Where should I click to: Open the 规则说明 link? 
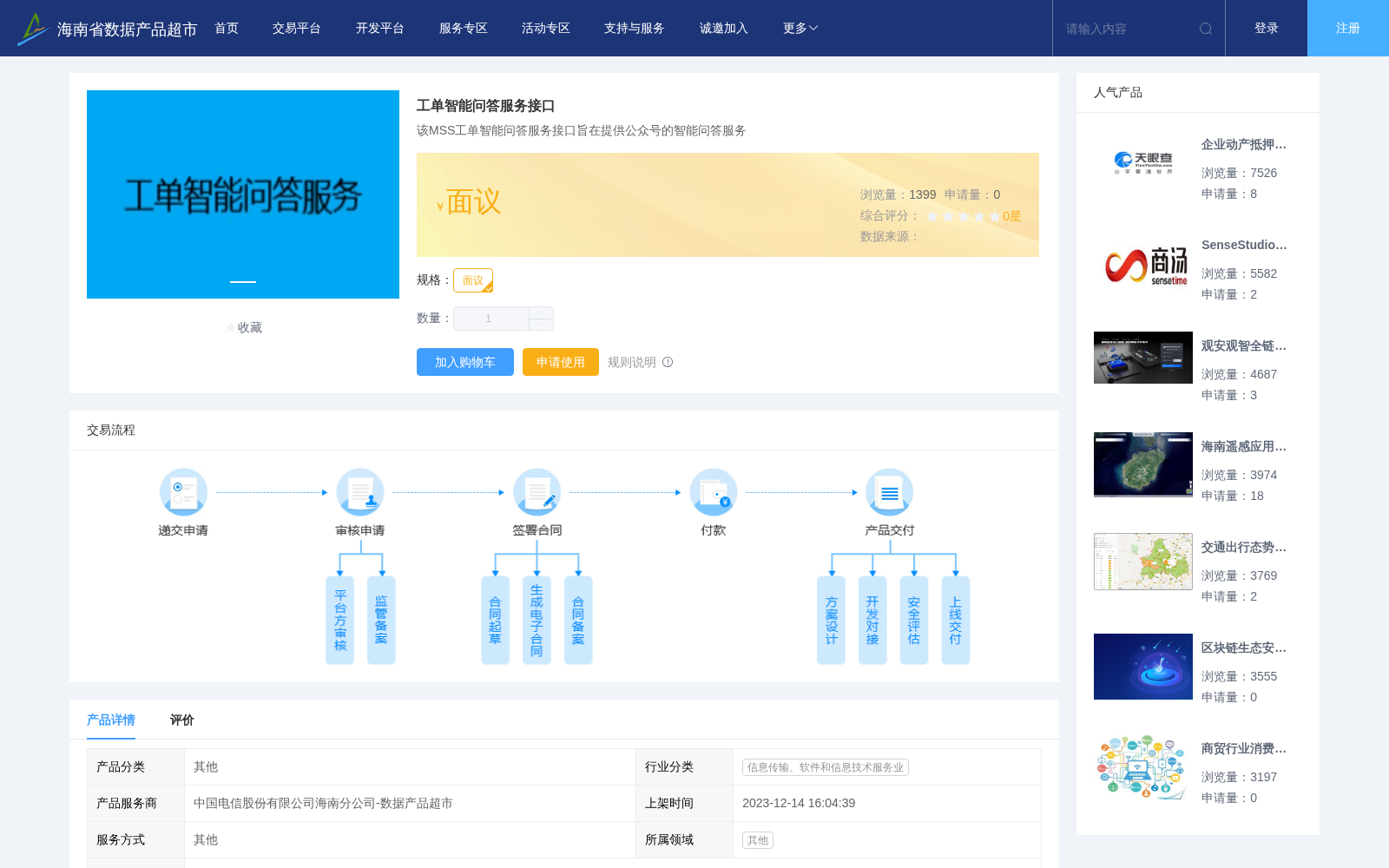632,362
